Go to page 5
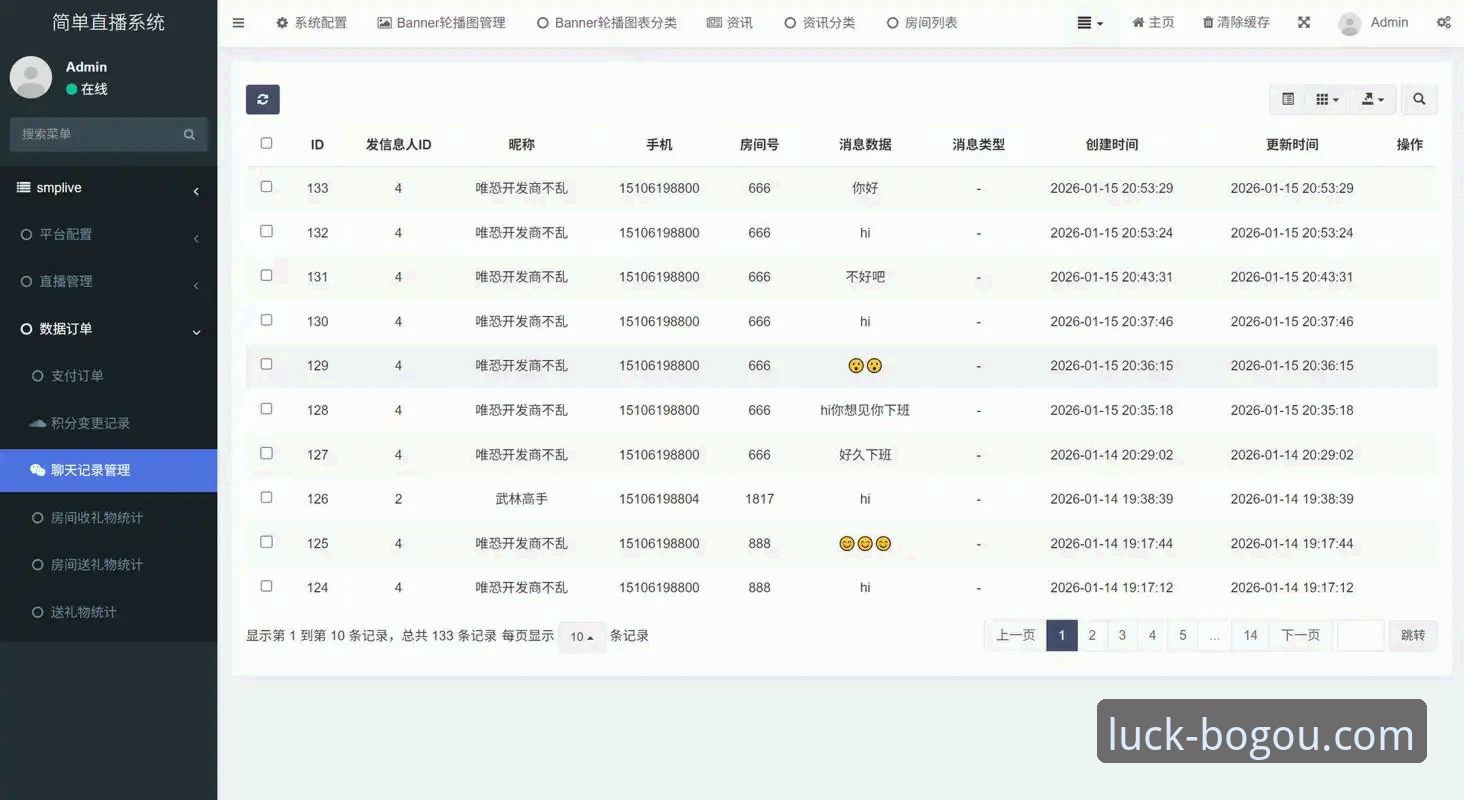This screenshot has height=800, width=1464. pyautogui.click(x=1182, y=635)
